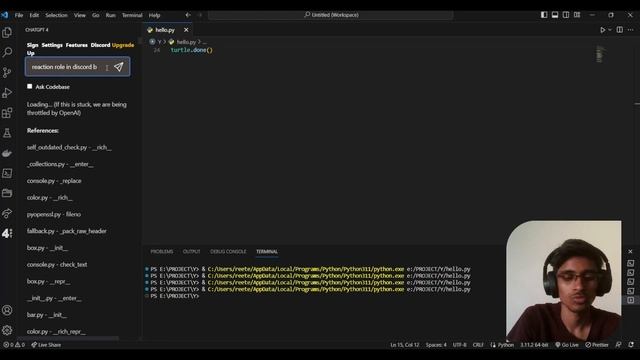The width and height of the screenshot is (640, 360).
Task: Open the Search view in activity bar
Action: (x=7, y=52)
